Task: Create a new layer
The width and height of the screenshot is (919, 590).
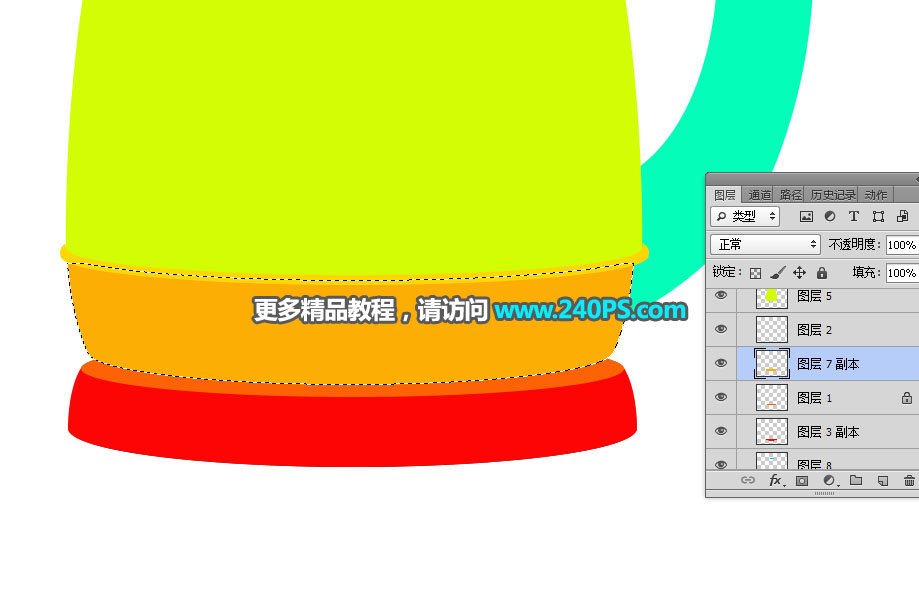Action: click(883, 480)
